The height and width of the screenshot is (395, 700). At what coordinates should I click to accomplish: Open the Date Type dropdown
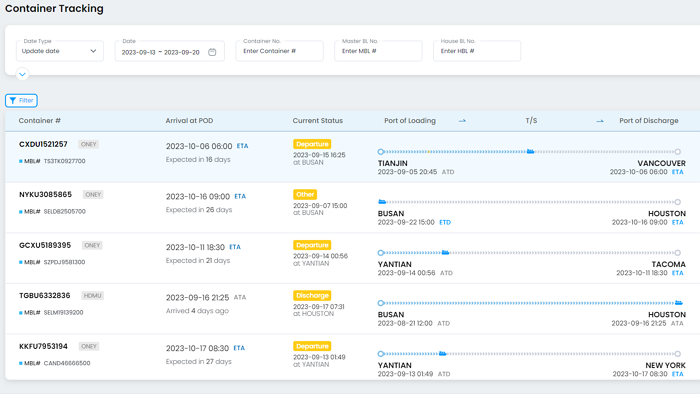tap(60, 51)
